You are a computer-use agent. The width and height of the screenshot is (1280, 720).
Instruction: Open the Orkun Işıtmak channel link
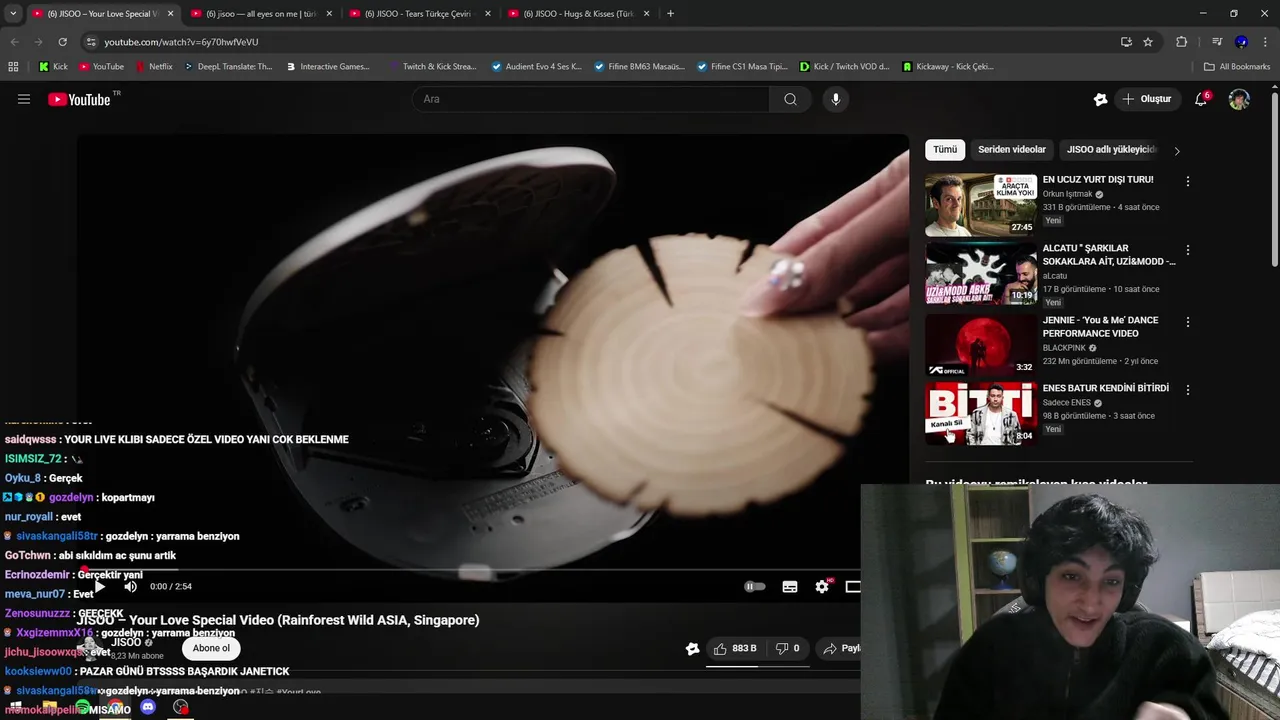tap(1068, 194)
